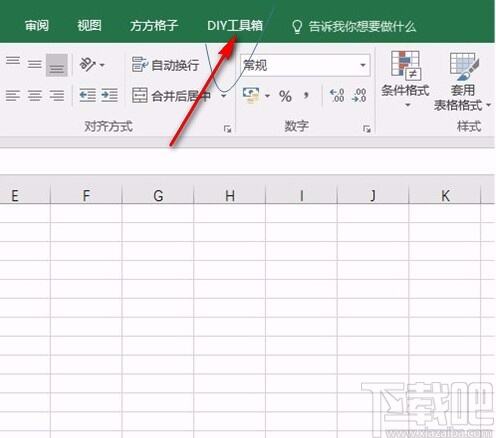Increase the indent level

click(x=109, y=95)
